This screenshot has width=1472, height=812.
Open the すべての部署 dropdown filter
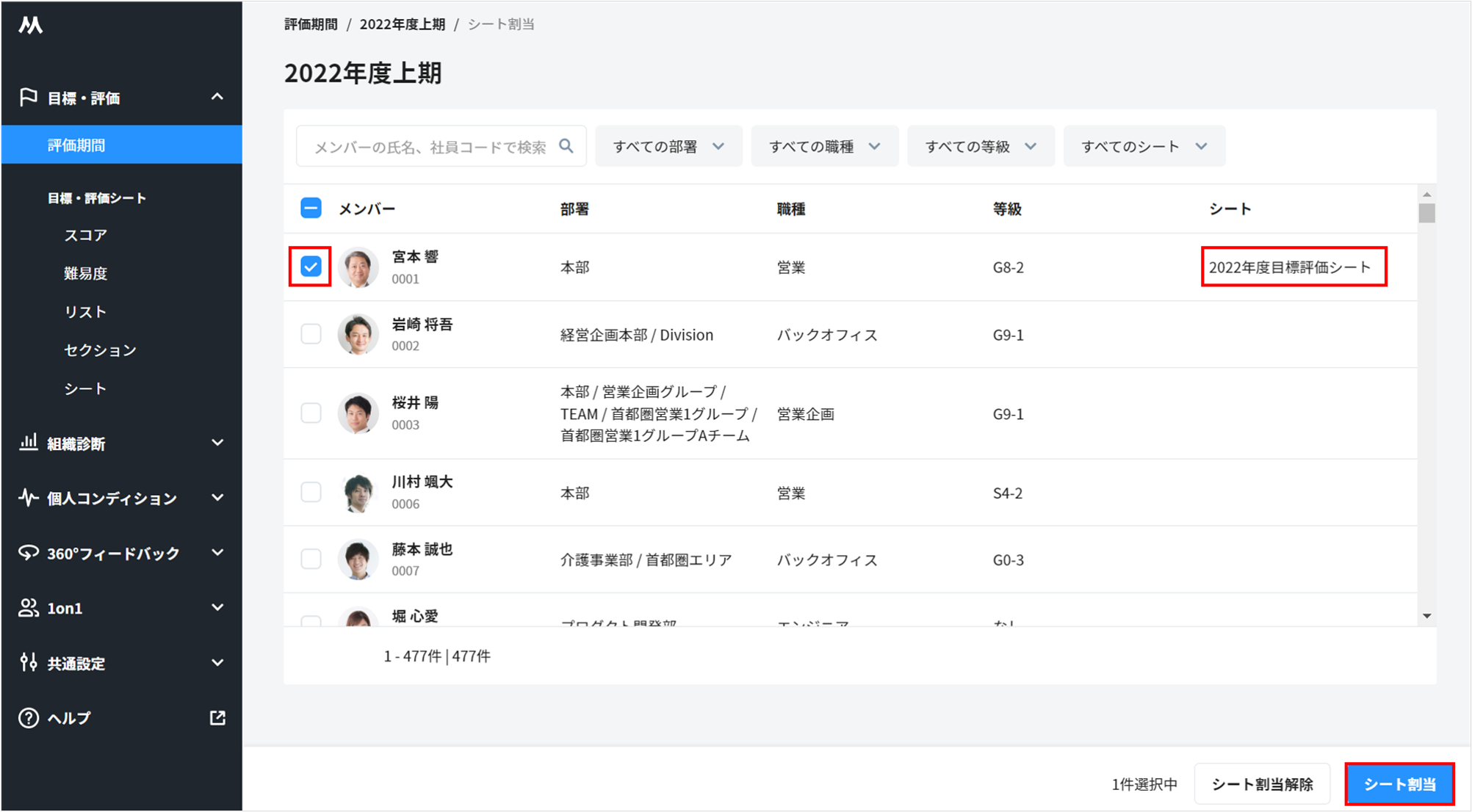click(668, 146)
